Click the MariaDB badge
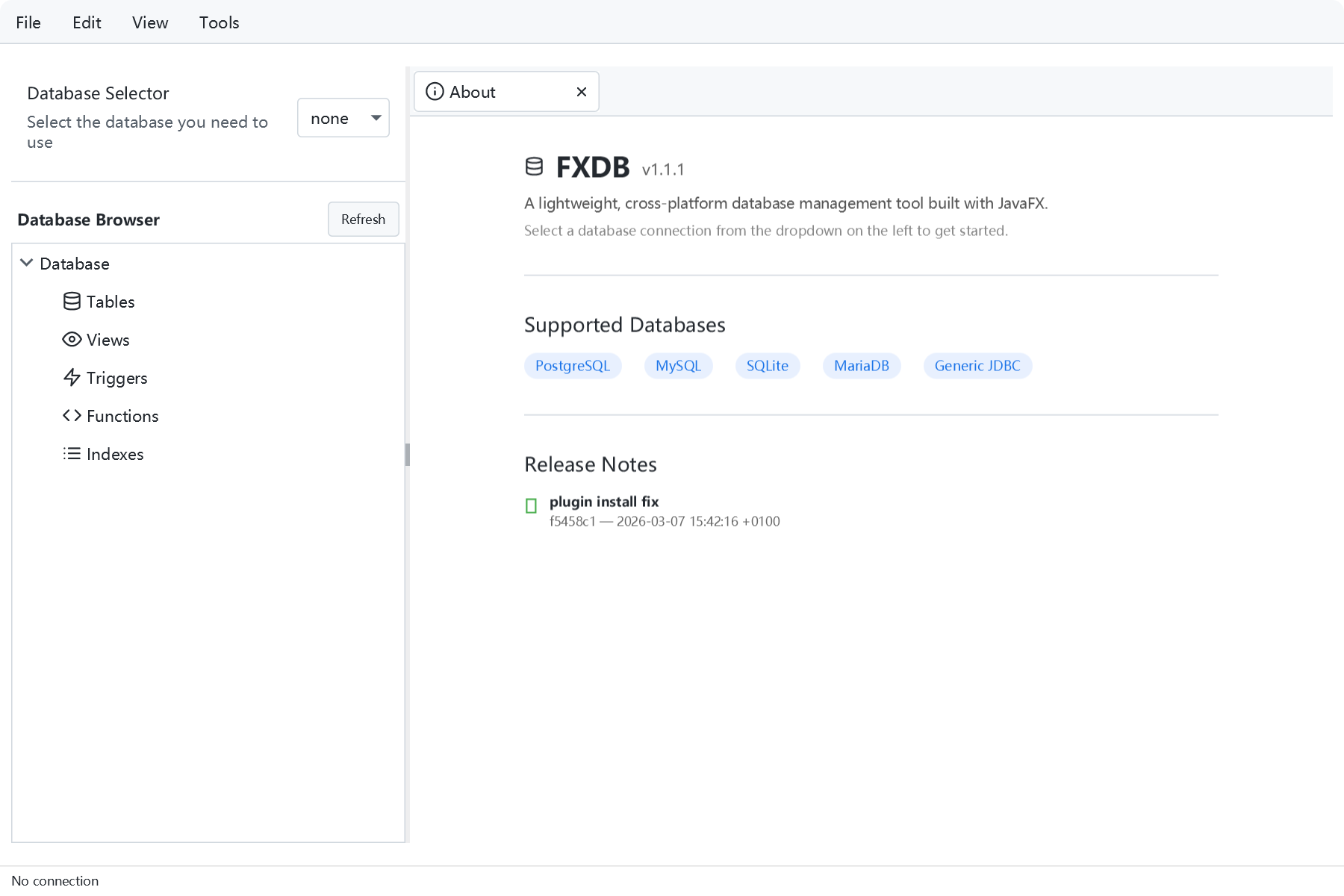1344x896 pixels. [x=862, y=366]
